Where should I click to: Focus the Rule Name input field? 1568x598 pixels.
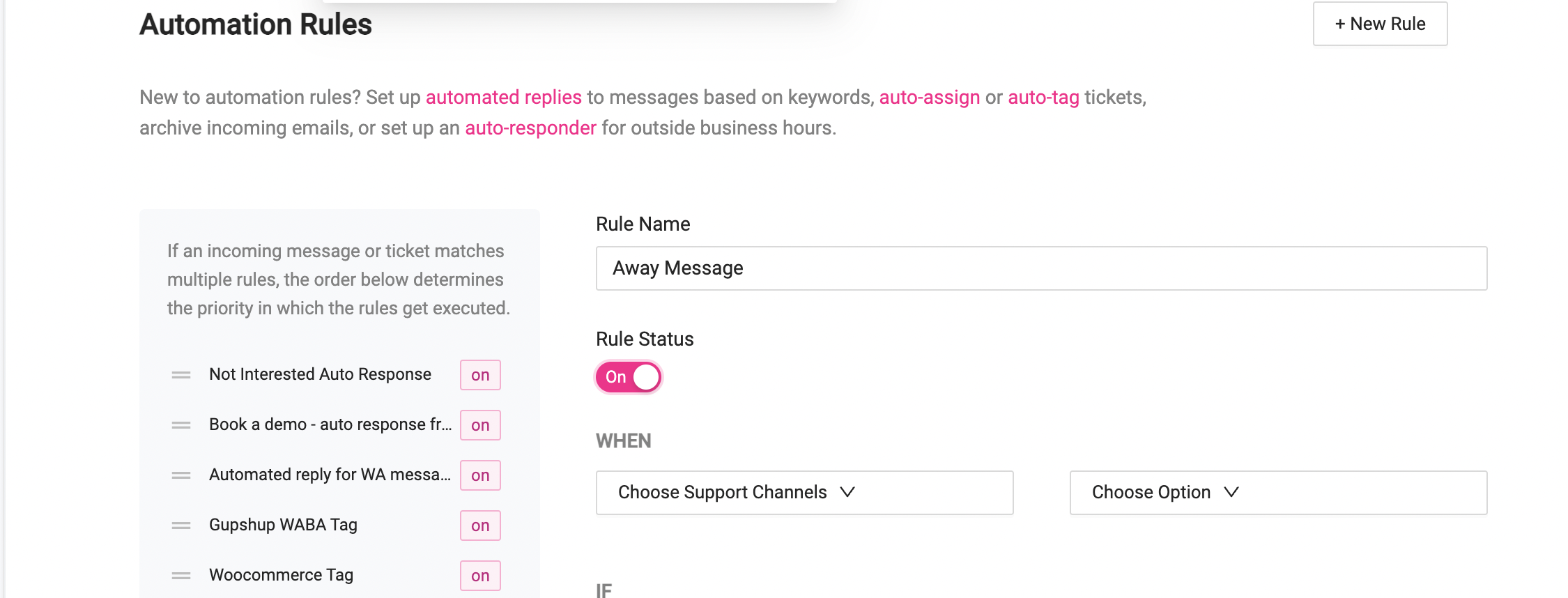(1041, 268)
